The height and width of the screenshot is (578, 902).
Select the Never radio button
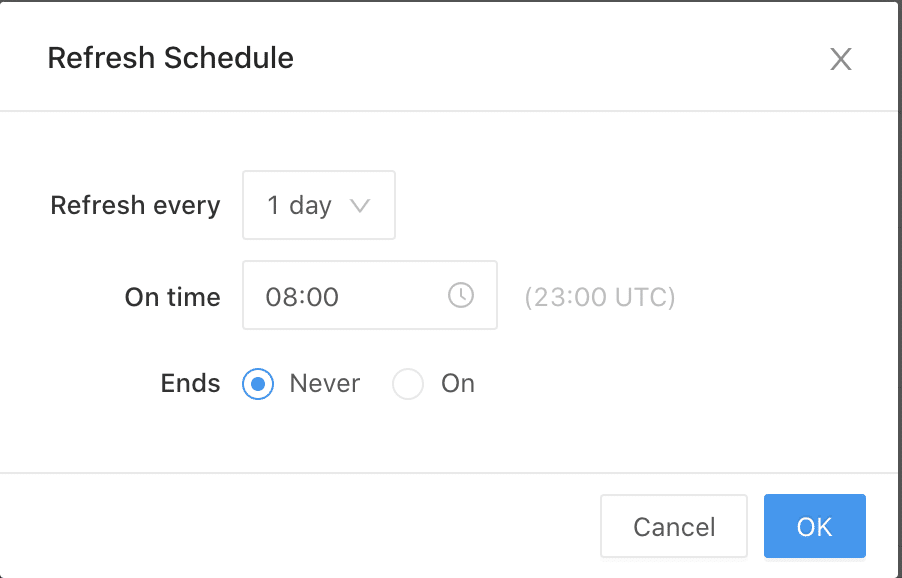click(258, 384)
